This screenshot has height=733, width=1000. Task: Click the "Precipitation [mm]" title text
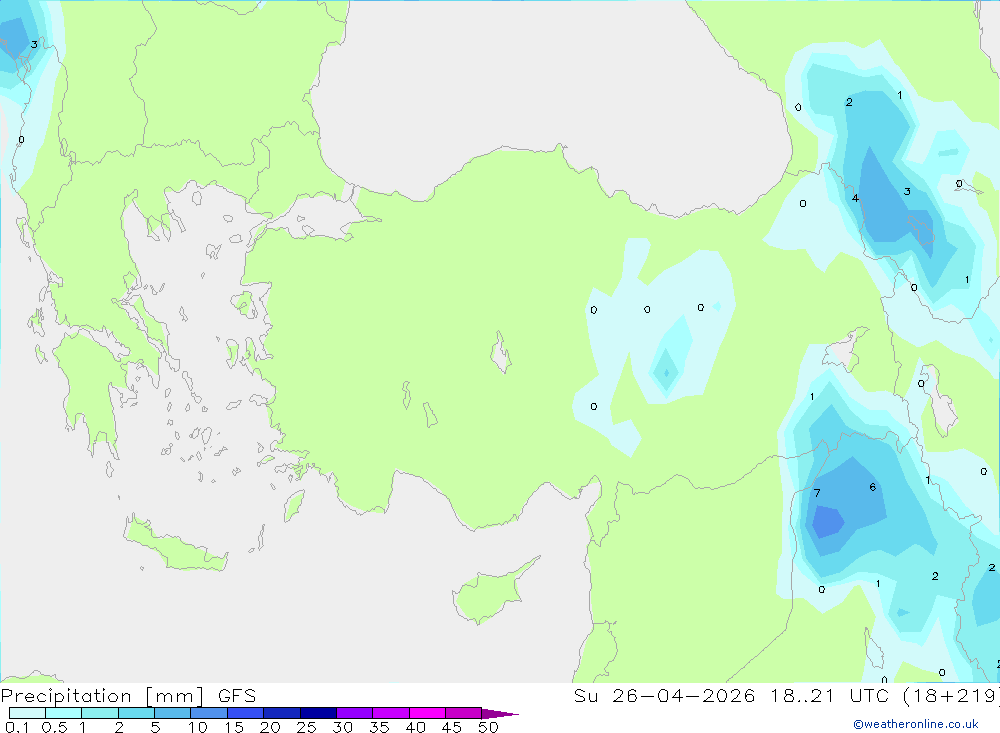click(x=103, y=696)
